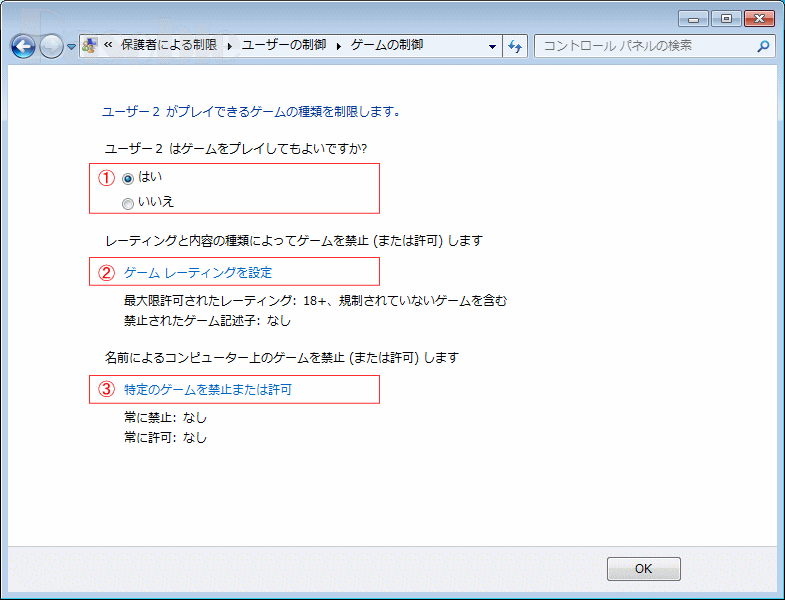This screenshot has width=785, height=600.
Task: Open the recent pages dropdown arrow
Action: pos(71,47)
